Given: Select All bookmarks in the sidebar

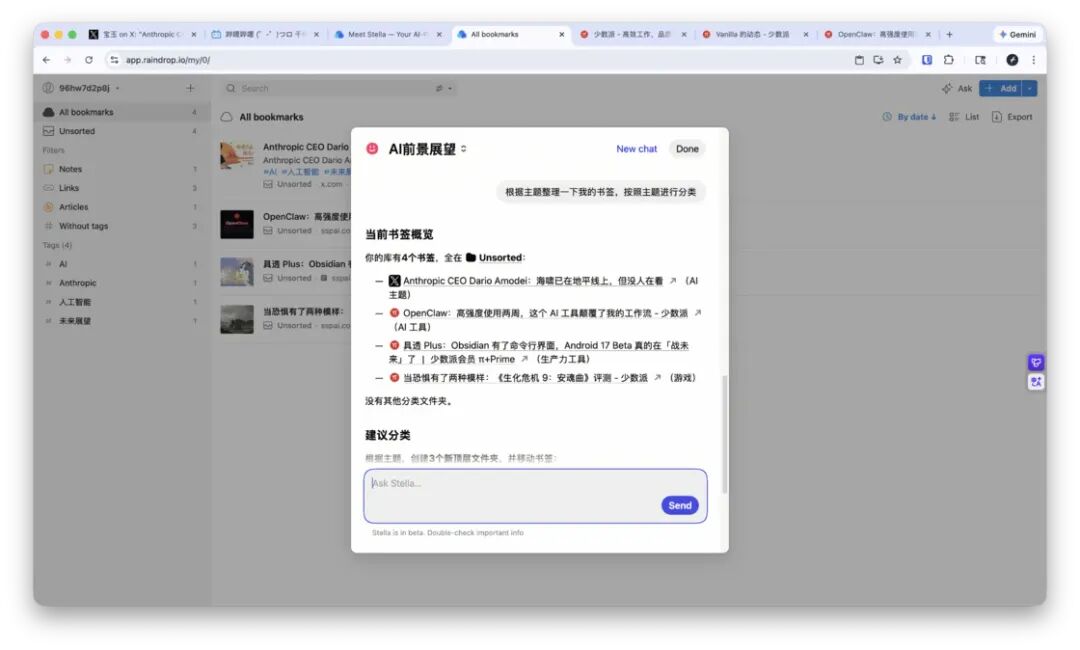Looking at the screenshot, I should pos(121,112).
